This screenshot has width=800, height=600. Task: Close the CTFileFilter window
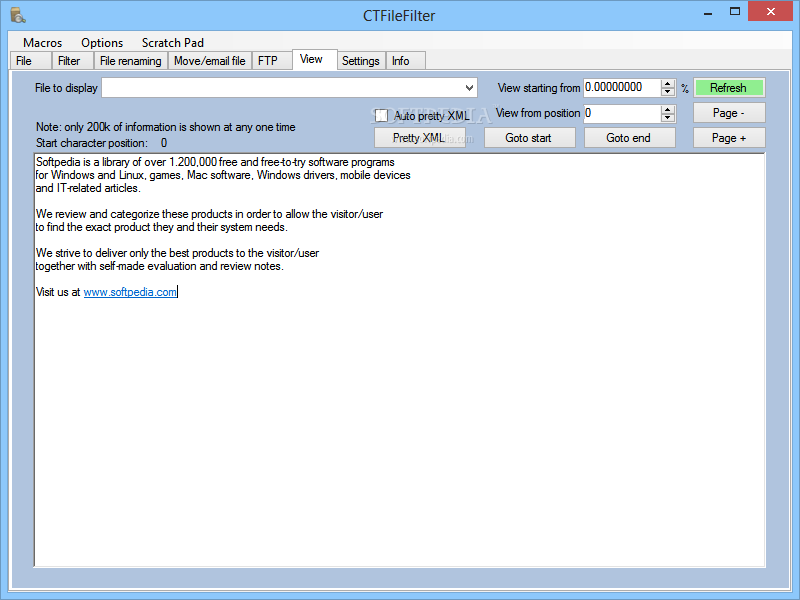pyautogui.click(x=770, y=11)
